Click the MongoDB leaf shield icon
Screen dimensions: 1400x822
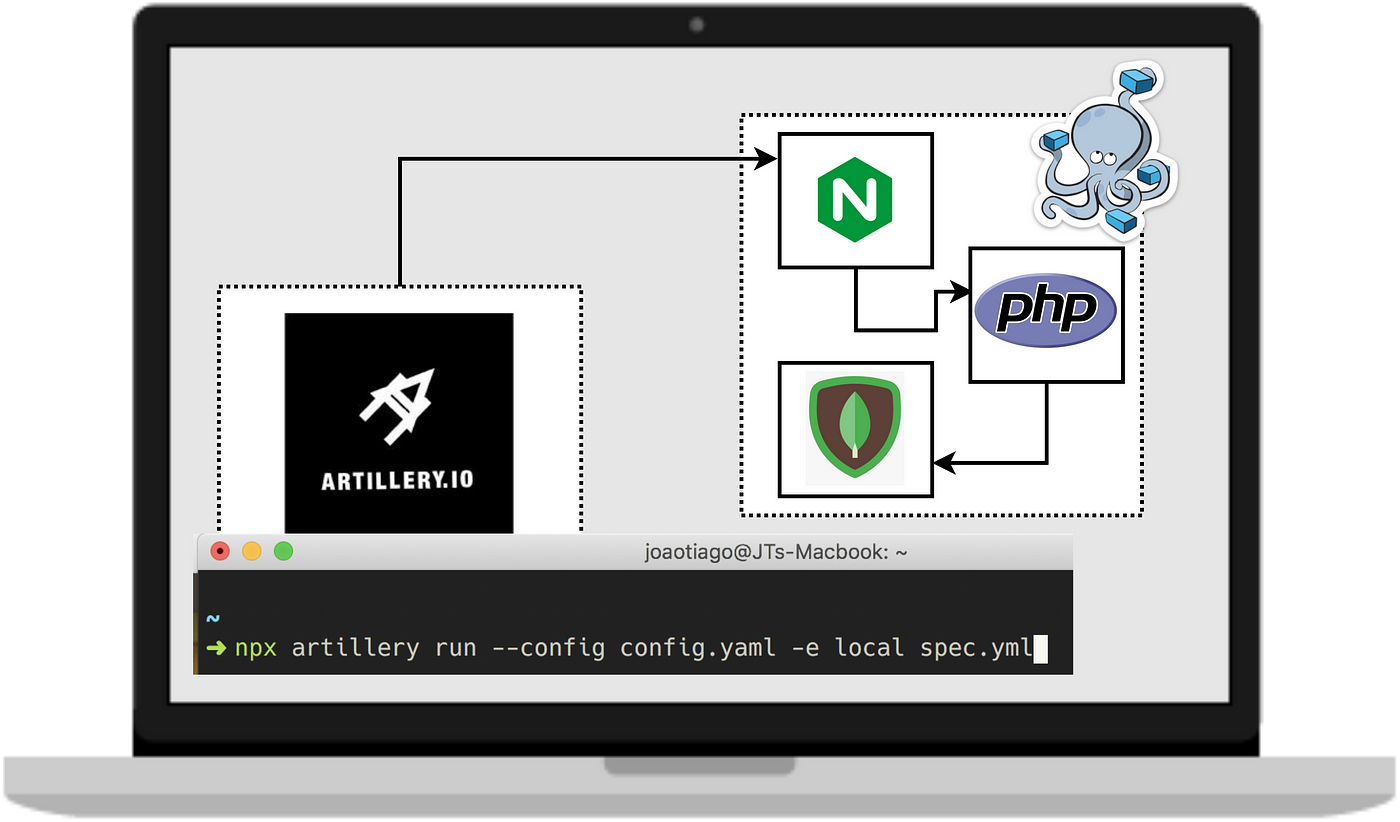854,428
